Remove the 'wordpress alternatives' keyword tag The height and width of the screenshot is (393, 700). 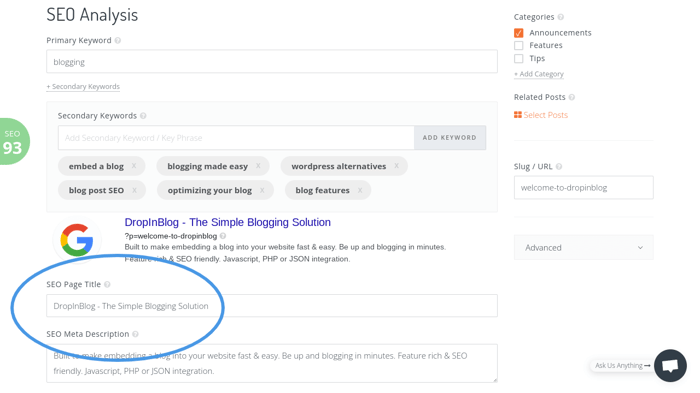click(x=396, y=166)
